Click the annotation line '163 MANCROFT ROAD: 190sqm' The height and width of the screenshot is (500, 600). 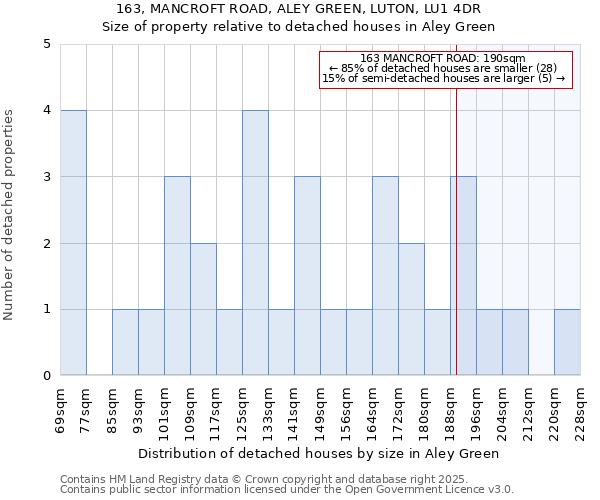[x=443, y=58]
